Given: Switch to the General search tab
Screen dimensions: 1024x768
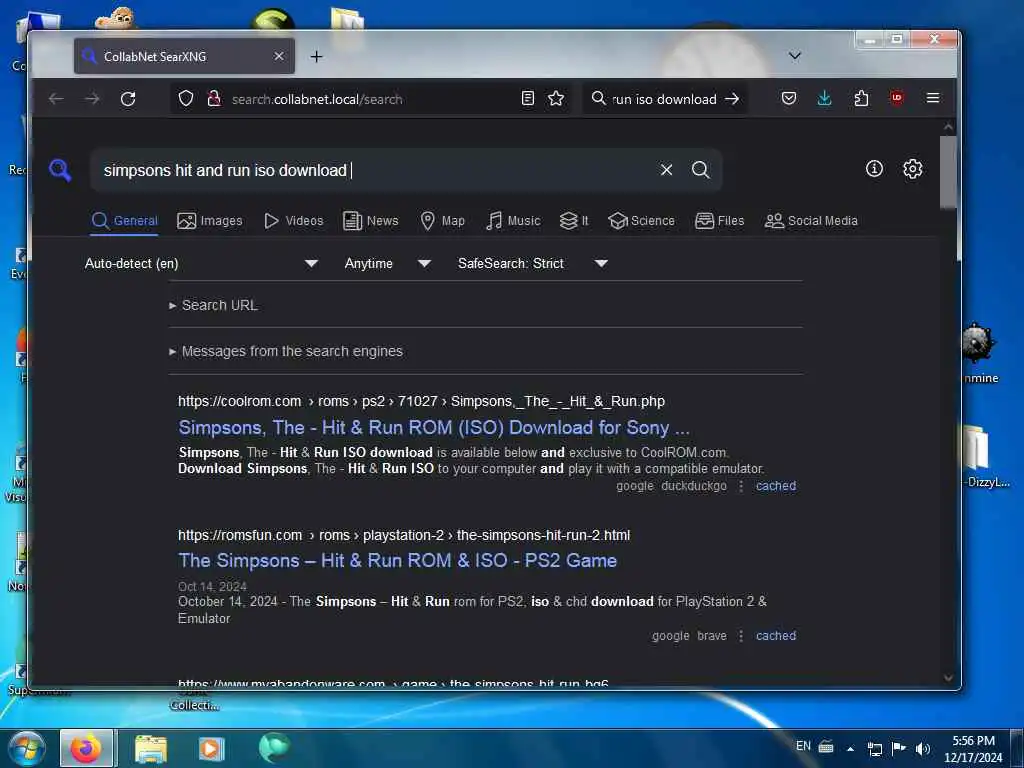Looking at the screenshot, I should [x=125, y=221].
